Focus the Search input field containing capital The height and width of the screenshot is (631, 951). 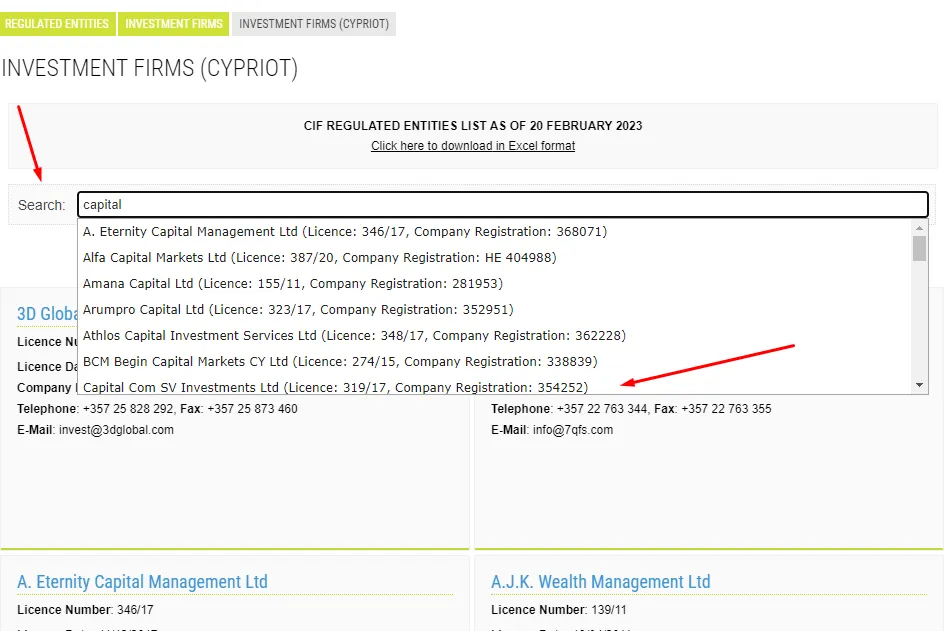(x=503, y=204)
